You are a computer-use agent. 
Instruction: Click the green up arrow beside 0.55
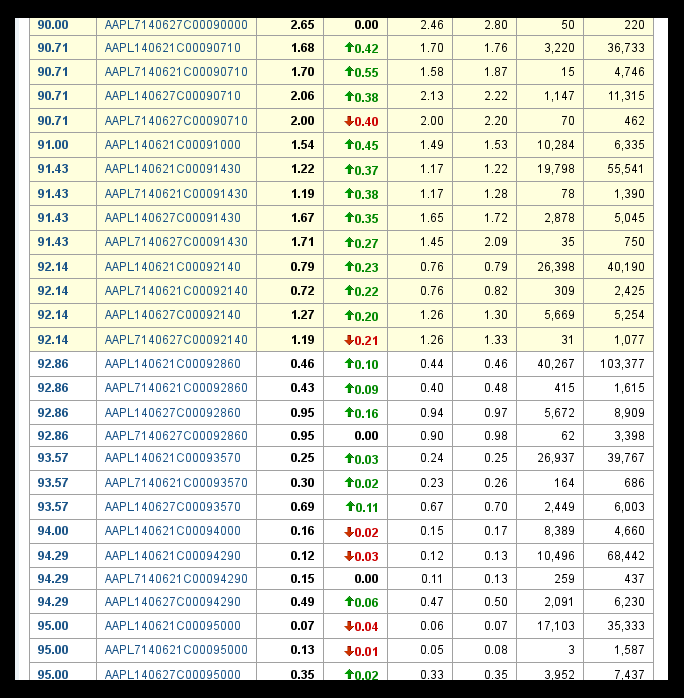[349, 71]
